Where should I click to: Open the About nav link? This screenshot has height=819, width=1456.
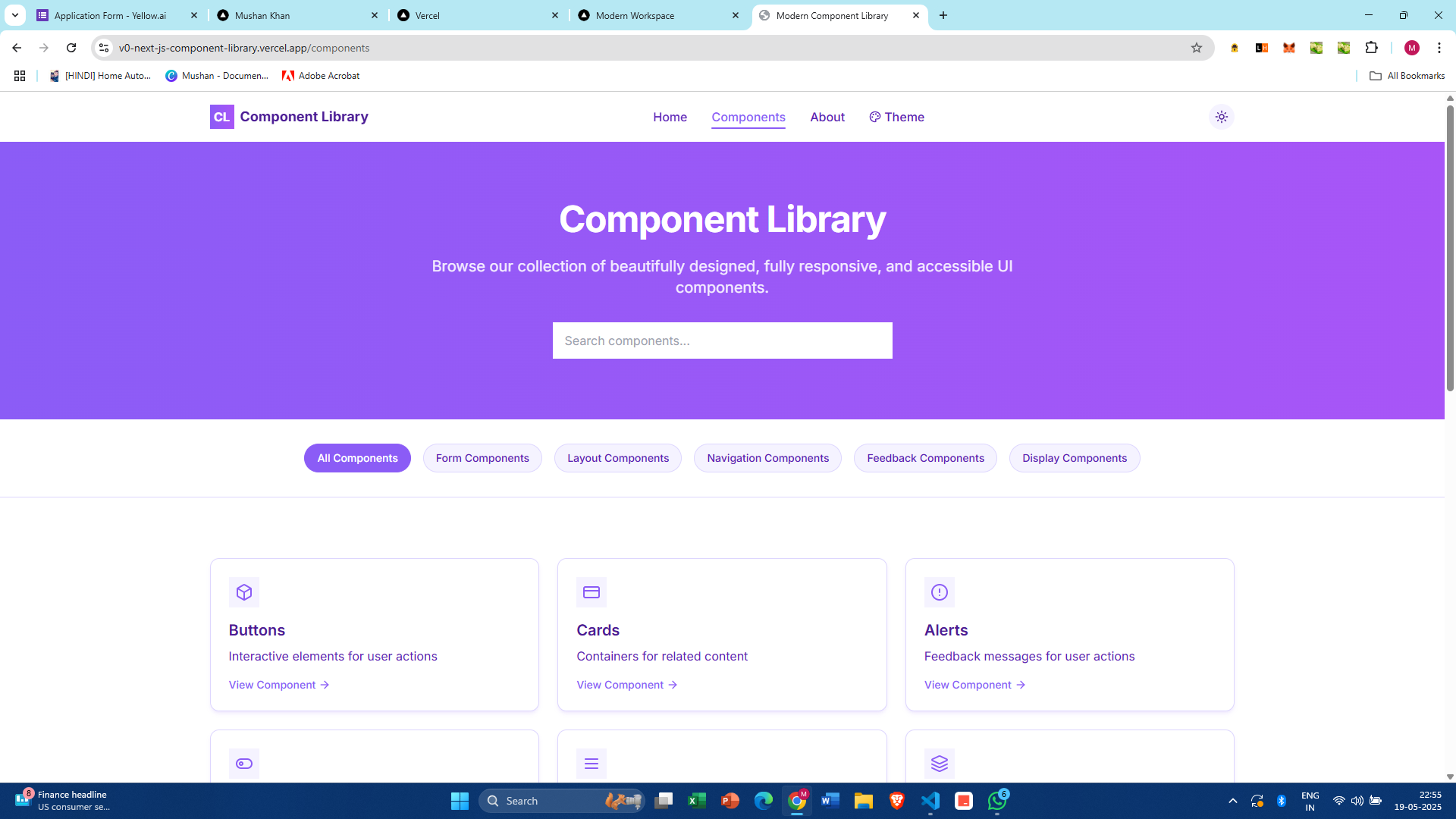click(827, 117)
